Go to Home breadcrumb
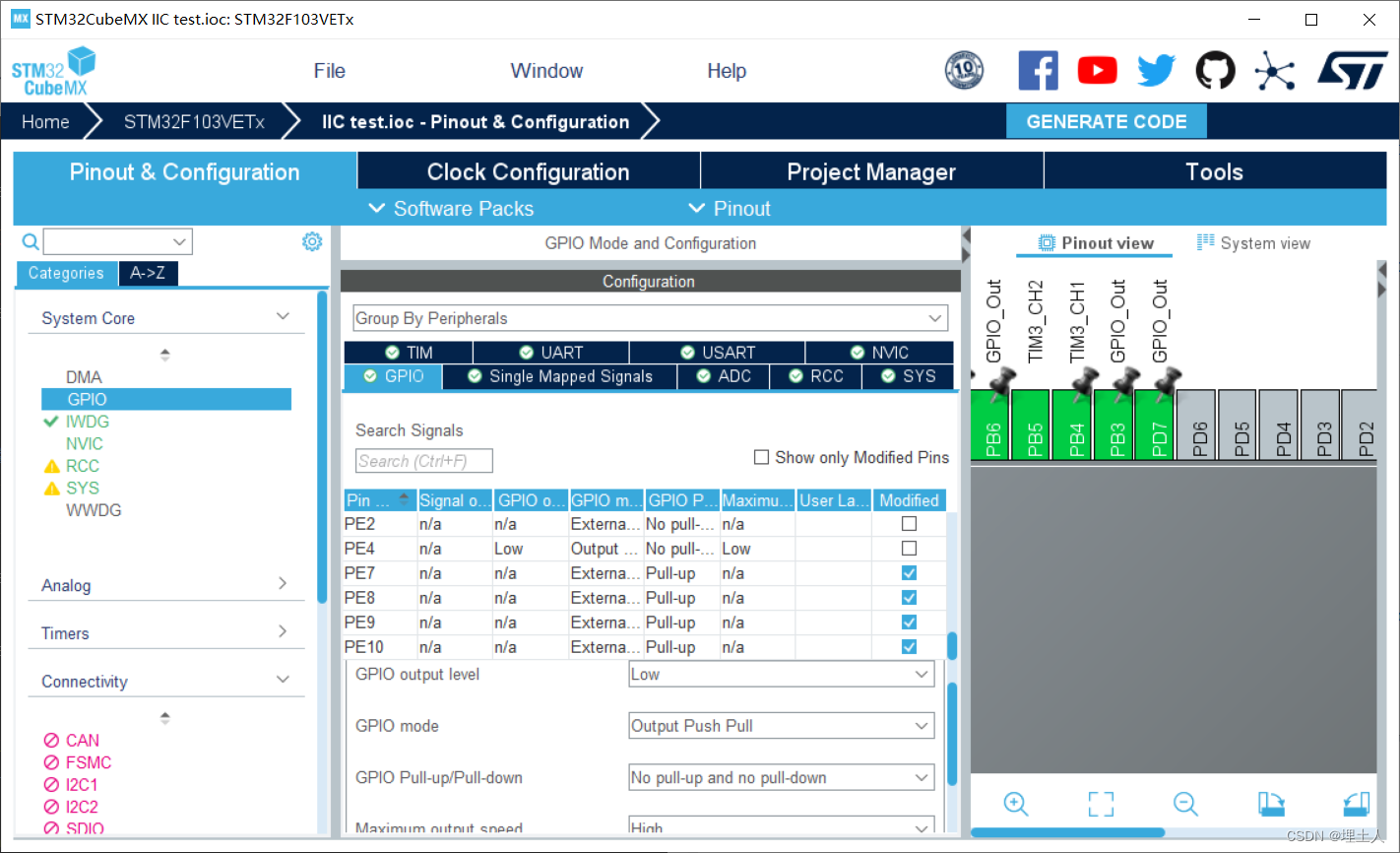The width and height of the screenshot is (1400, 853). pos(45,122)
